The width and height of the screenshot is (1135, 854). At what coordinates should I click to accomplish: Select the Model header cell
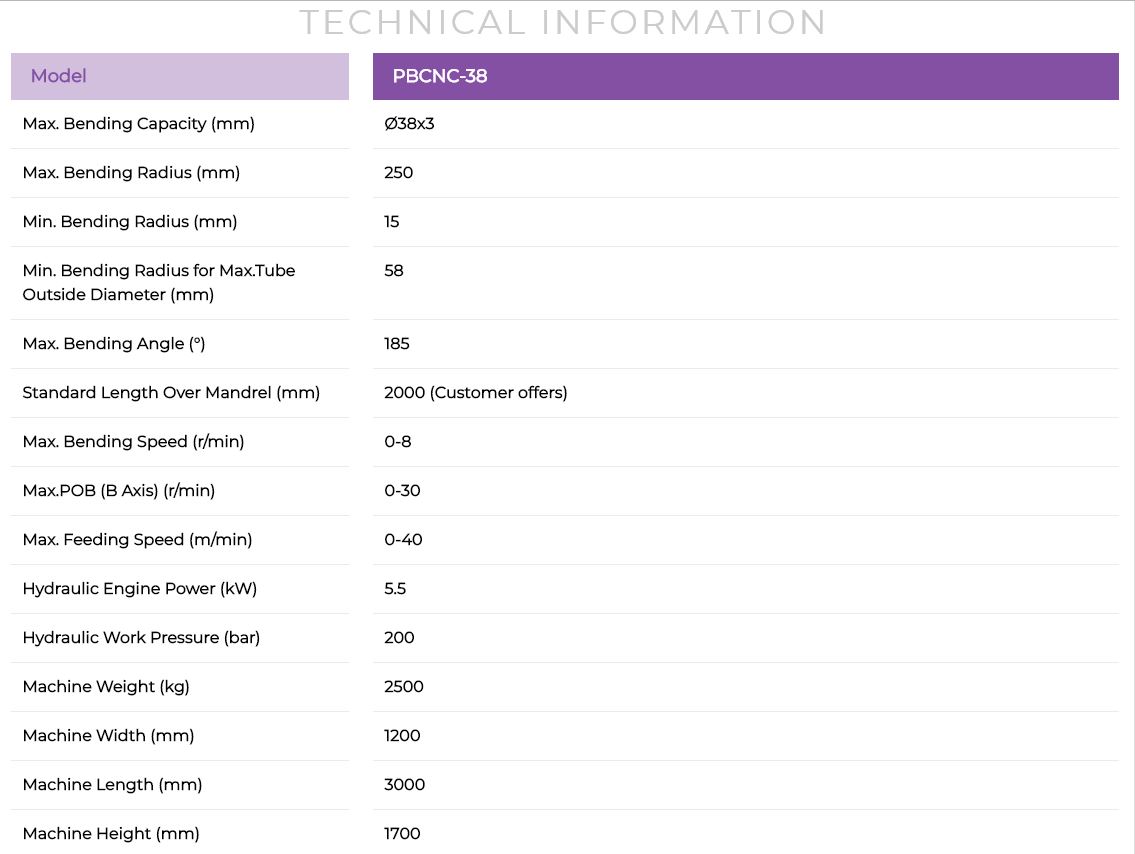pos(180,76)
